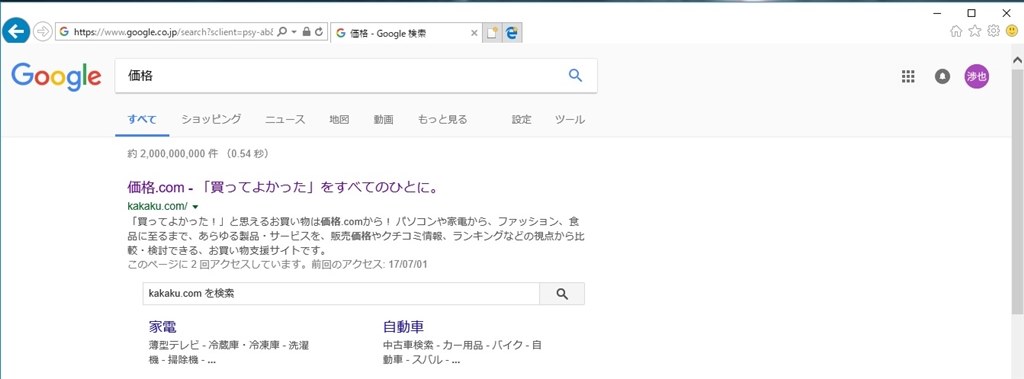Click the text 前回のアクセス: 17/07/01
This screenshot has height=379, width=1024.
pos(369,265)
